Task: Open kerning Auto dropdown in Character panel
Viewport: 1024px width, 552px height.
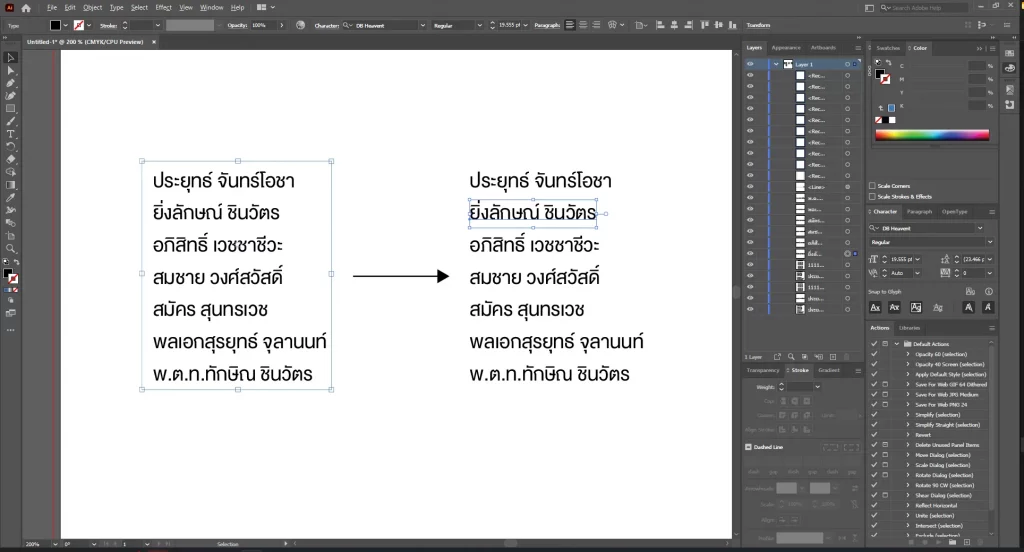Action: [918, 273]
